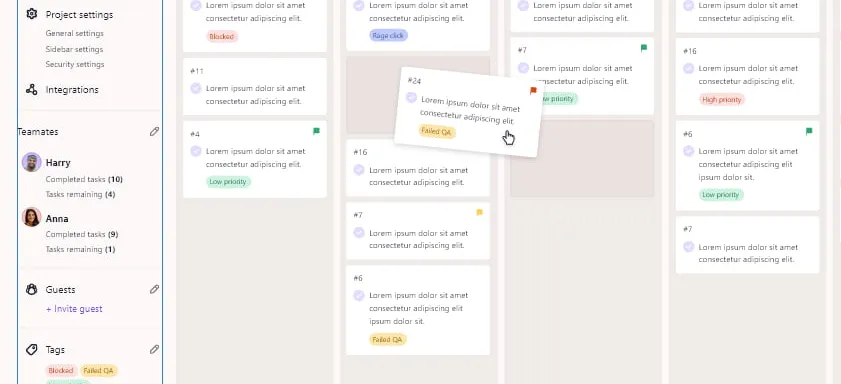Click the Failed QA tag in sidebar Tags
This screenshot has width=841, height=384.
coord(99,371)
